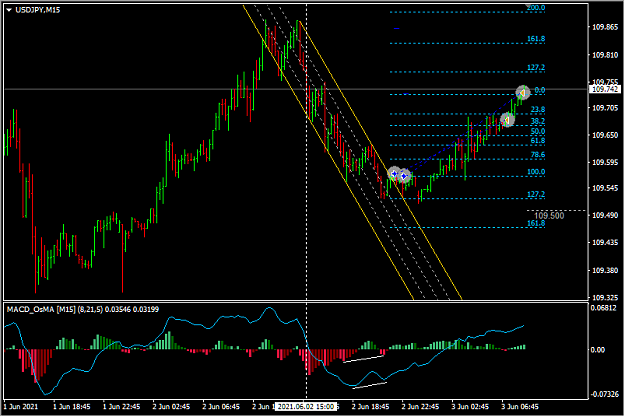Image resolution: width=625 pixels, height=417 pixels.
Task: Click 109.325 on the price scale
Action: click(605, 297)
